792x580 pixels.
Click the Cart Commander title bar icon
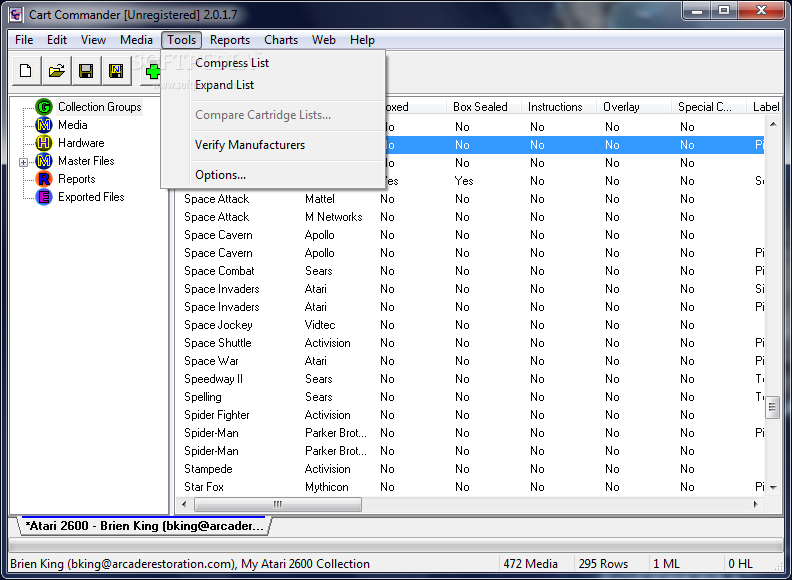[16, 15]
